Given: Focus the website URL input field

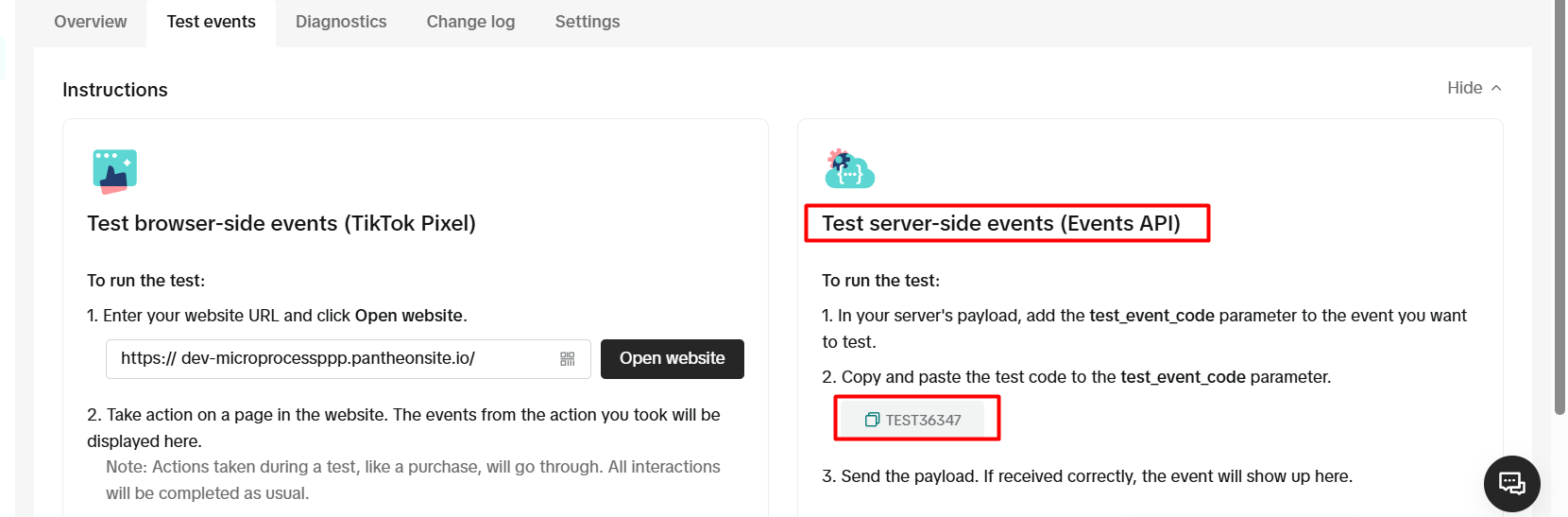Looking at the screenshot, I should point(331,359).
